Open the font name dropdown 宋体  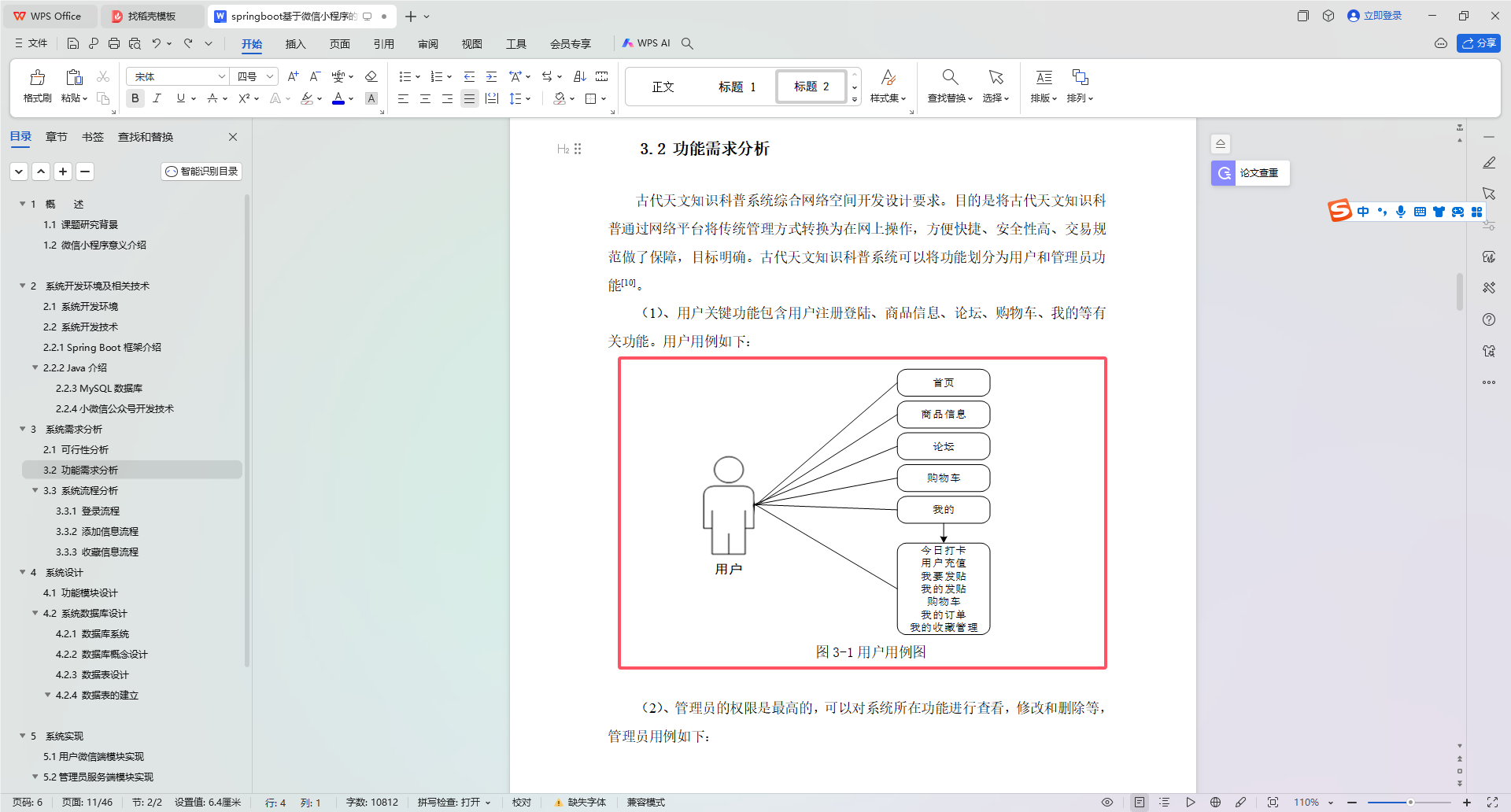point(177,76)
